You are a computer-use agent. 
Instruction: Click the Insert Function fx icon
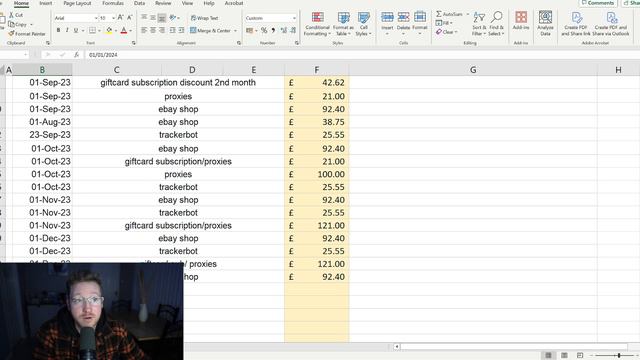76,55
